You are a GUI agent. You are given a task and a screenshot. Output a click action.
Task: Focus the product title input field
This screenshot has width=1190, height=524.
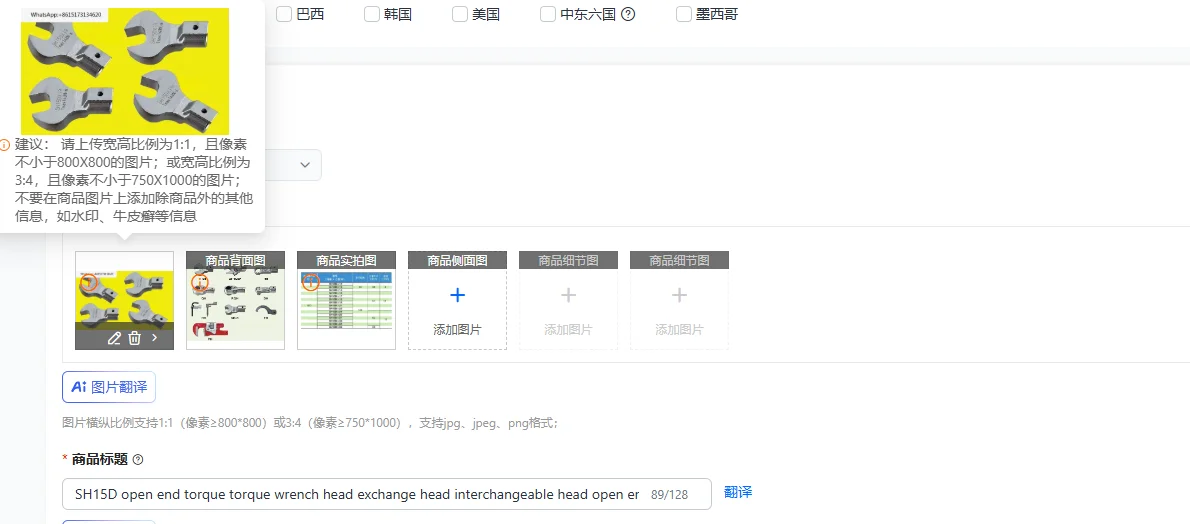pyautogui.click(x=387, y=494)
